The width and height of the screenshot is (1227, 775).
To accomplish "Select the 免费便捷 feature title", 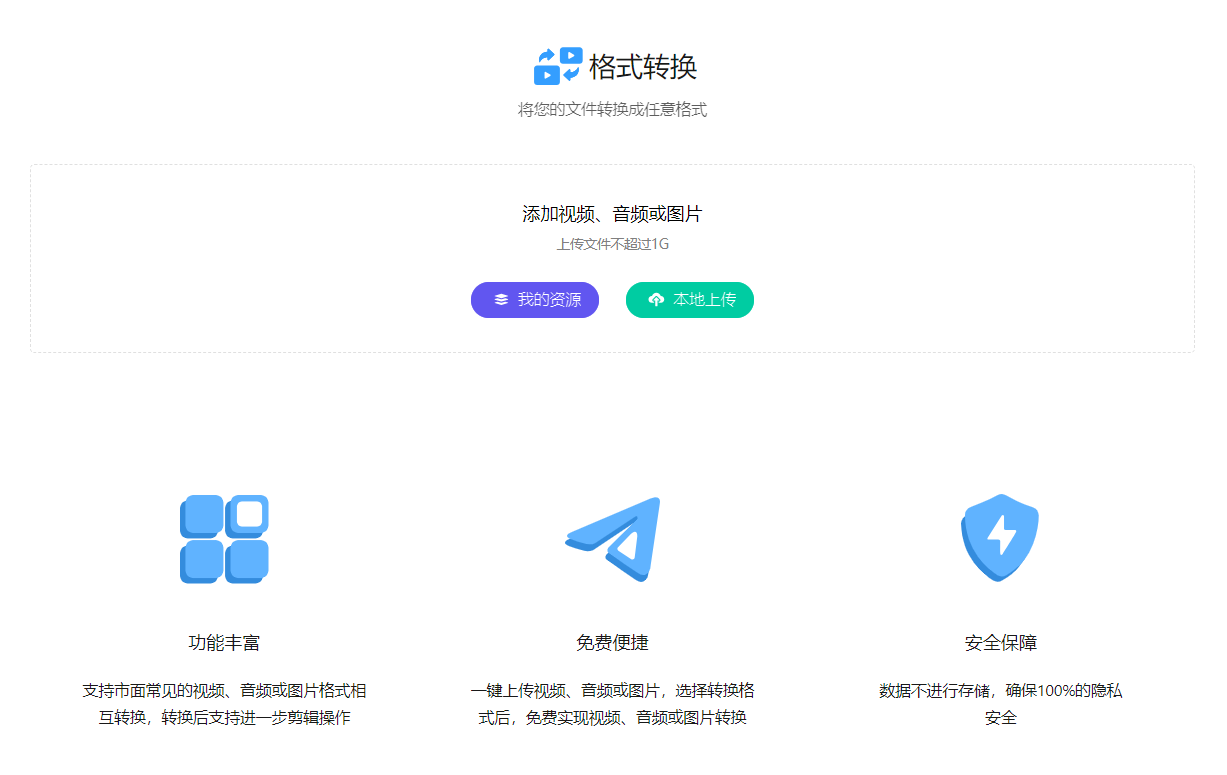I will (x=613, y=644).
